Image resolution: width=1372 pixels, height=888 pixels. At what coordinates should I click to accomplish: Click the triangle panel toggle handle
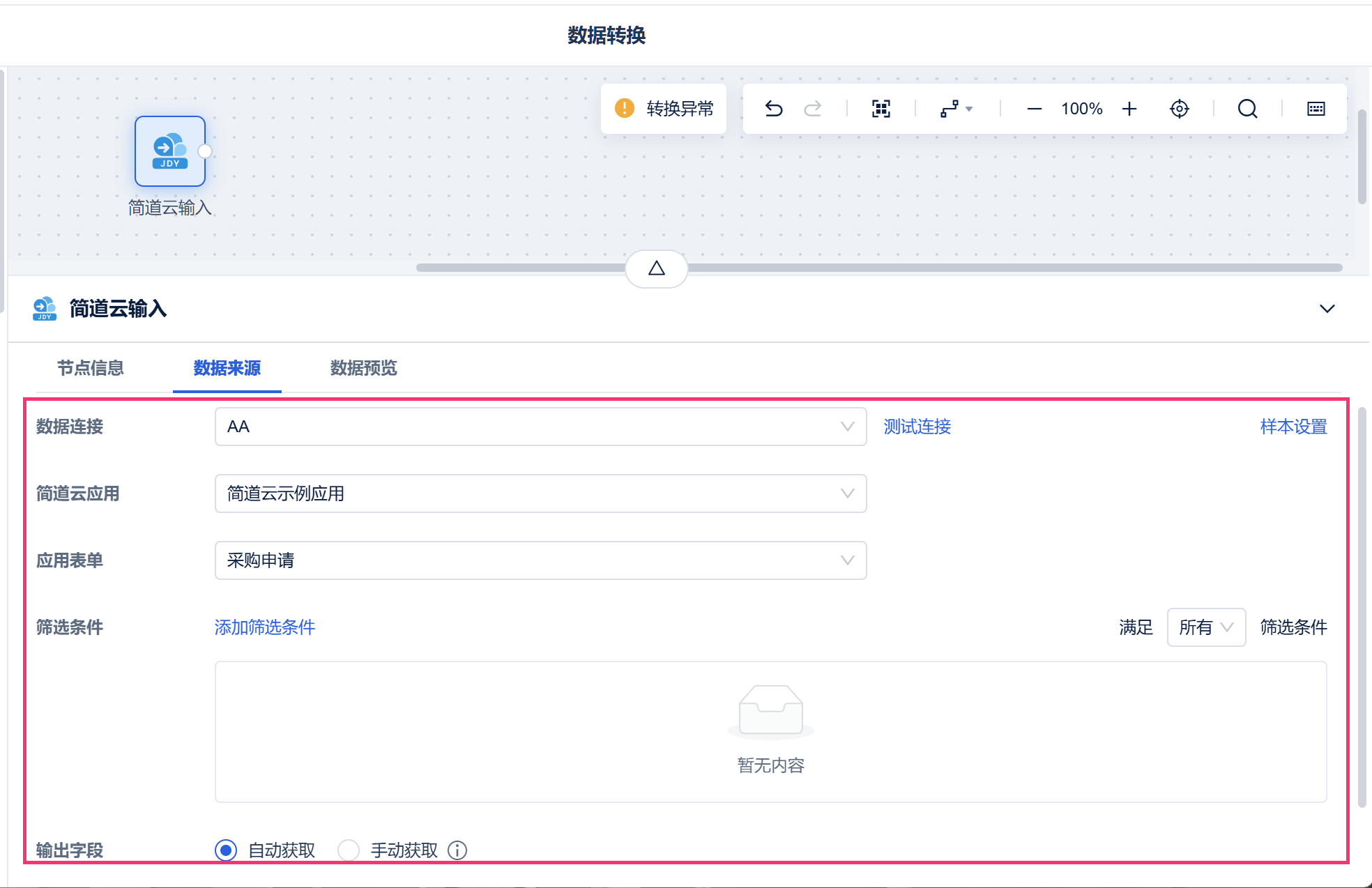tap(657, 268)
